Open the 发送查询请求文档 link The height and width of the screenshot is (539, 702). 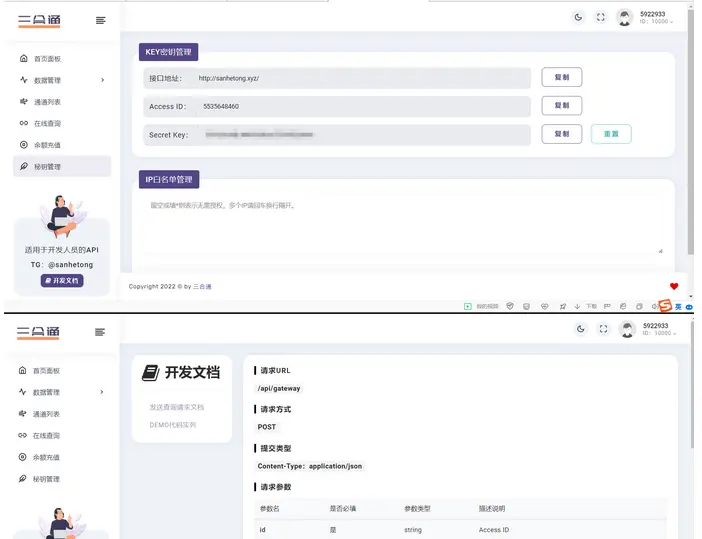point(177,407)
